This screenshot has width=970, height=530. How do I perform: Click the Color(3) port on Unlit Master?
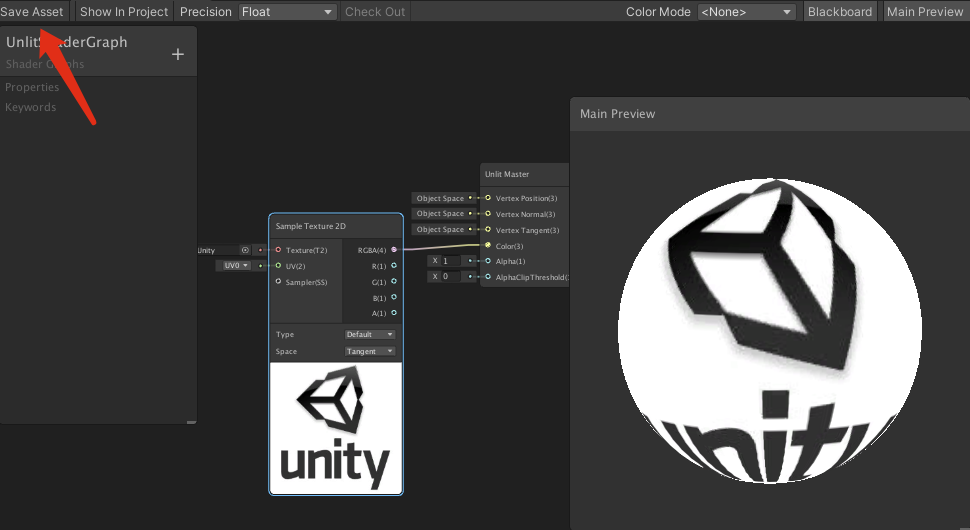pos(488,246)
